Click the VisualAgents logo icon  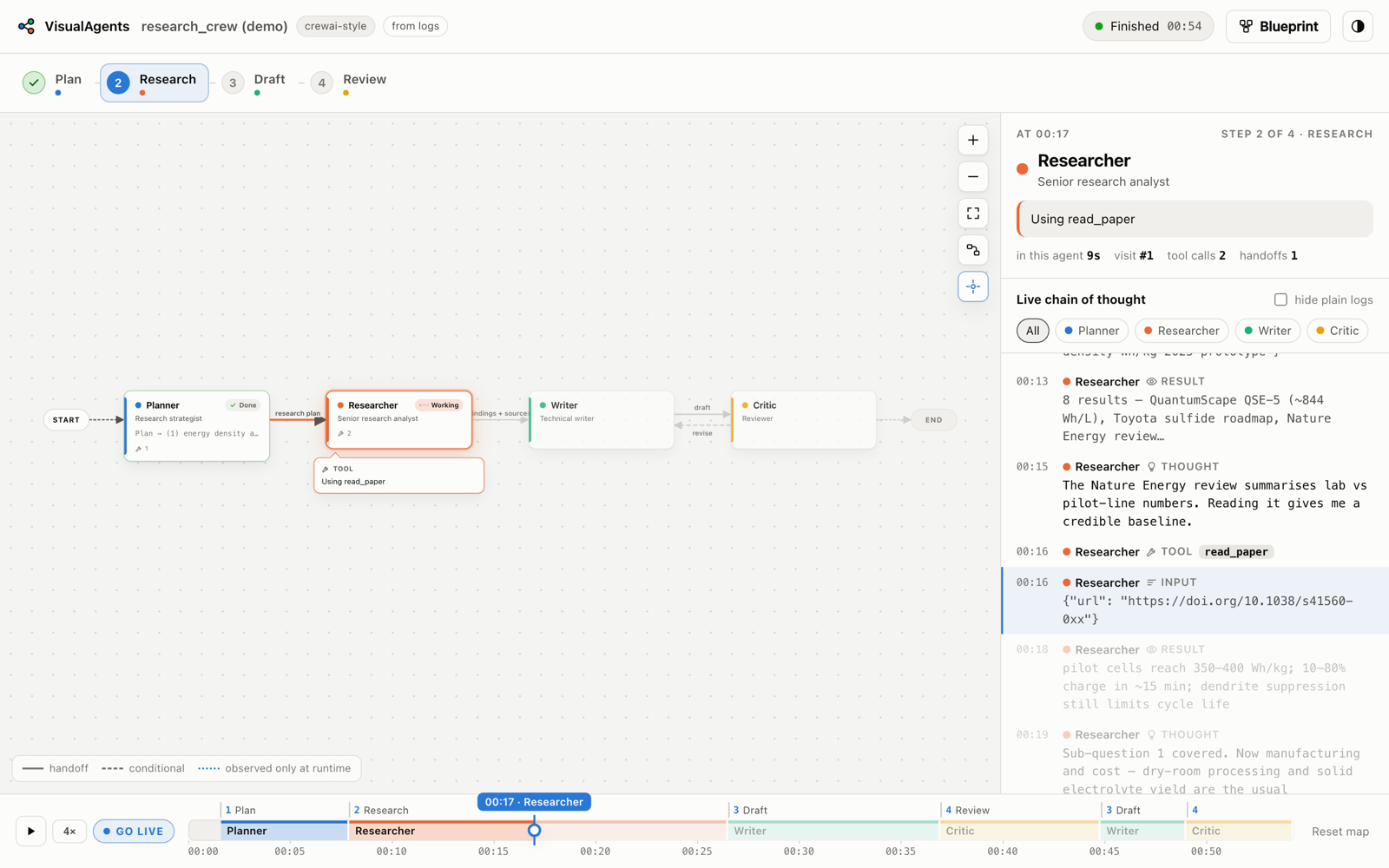pyautogui.click(x=26, y=26)
